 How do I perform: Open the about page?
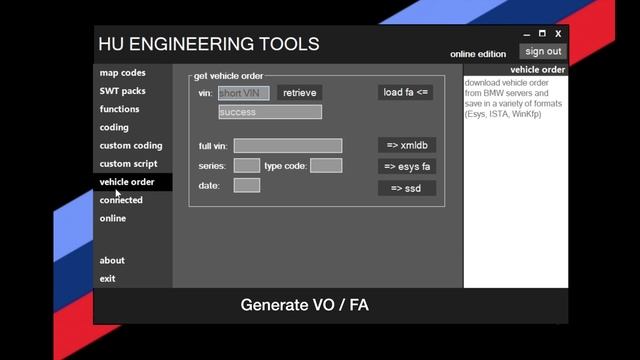(112, 260)
